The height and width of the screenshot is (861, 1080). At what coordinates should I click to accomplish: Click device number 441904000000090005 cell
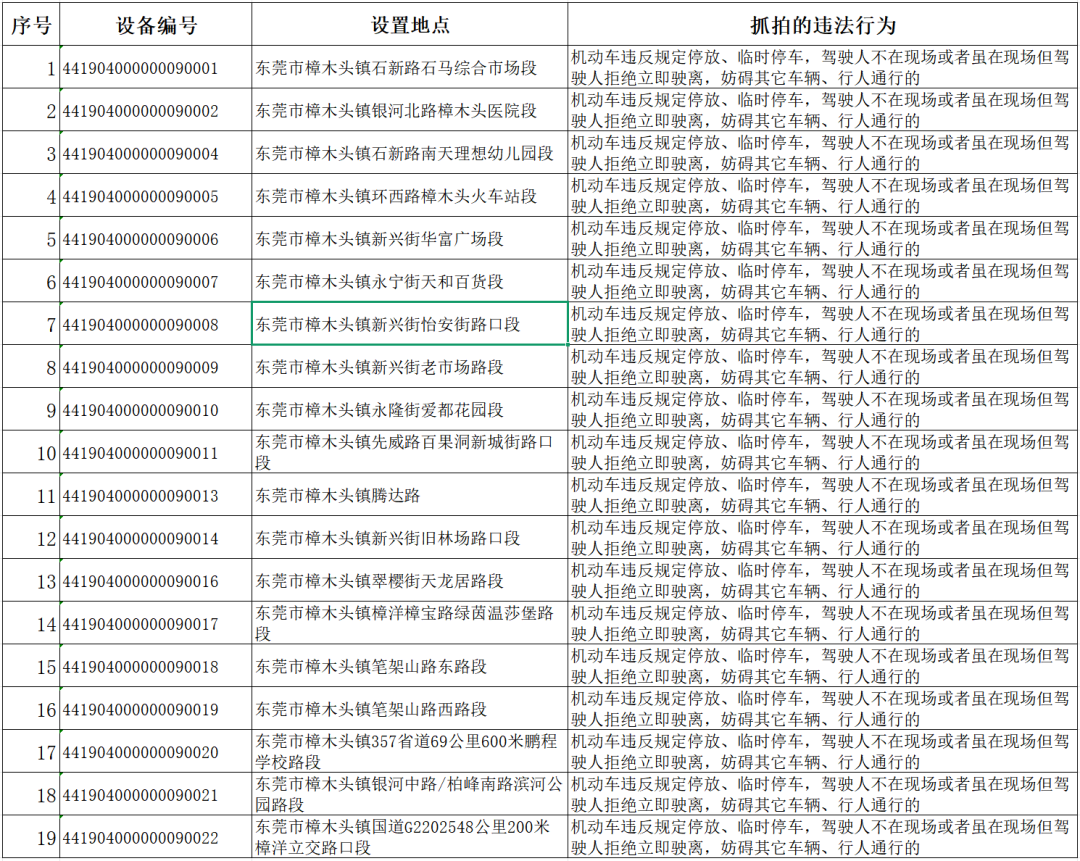click(155, 197)
